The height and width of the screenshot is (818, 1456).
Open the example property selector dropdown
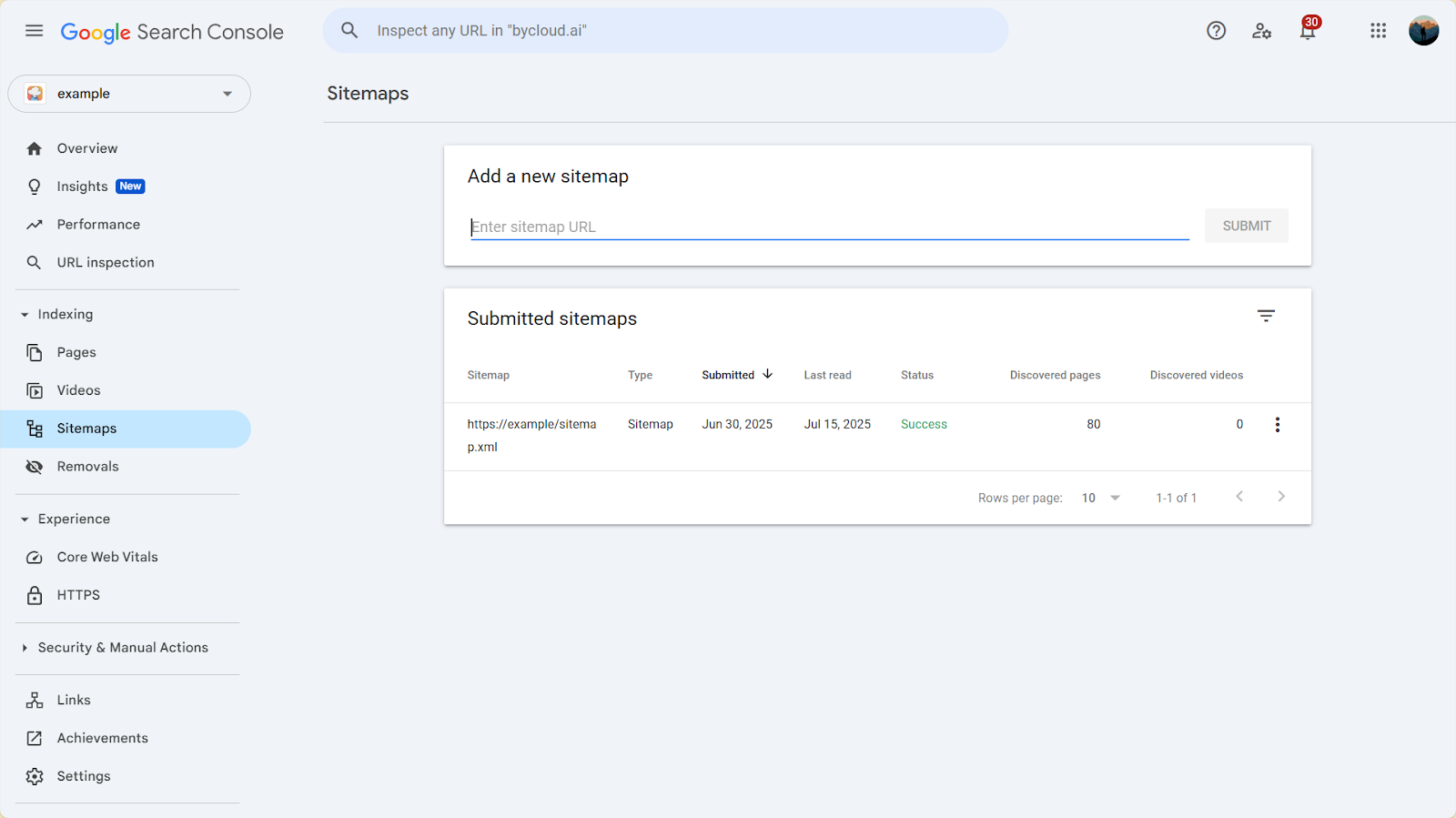(x=129, y=94)
